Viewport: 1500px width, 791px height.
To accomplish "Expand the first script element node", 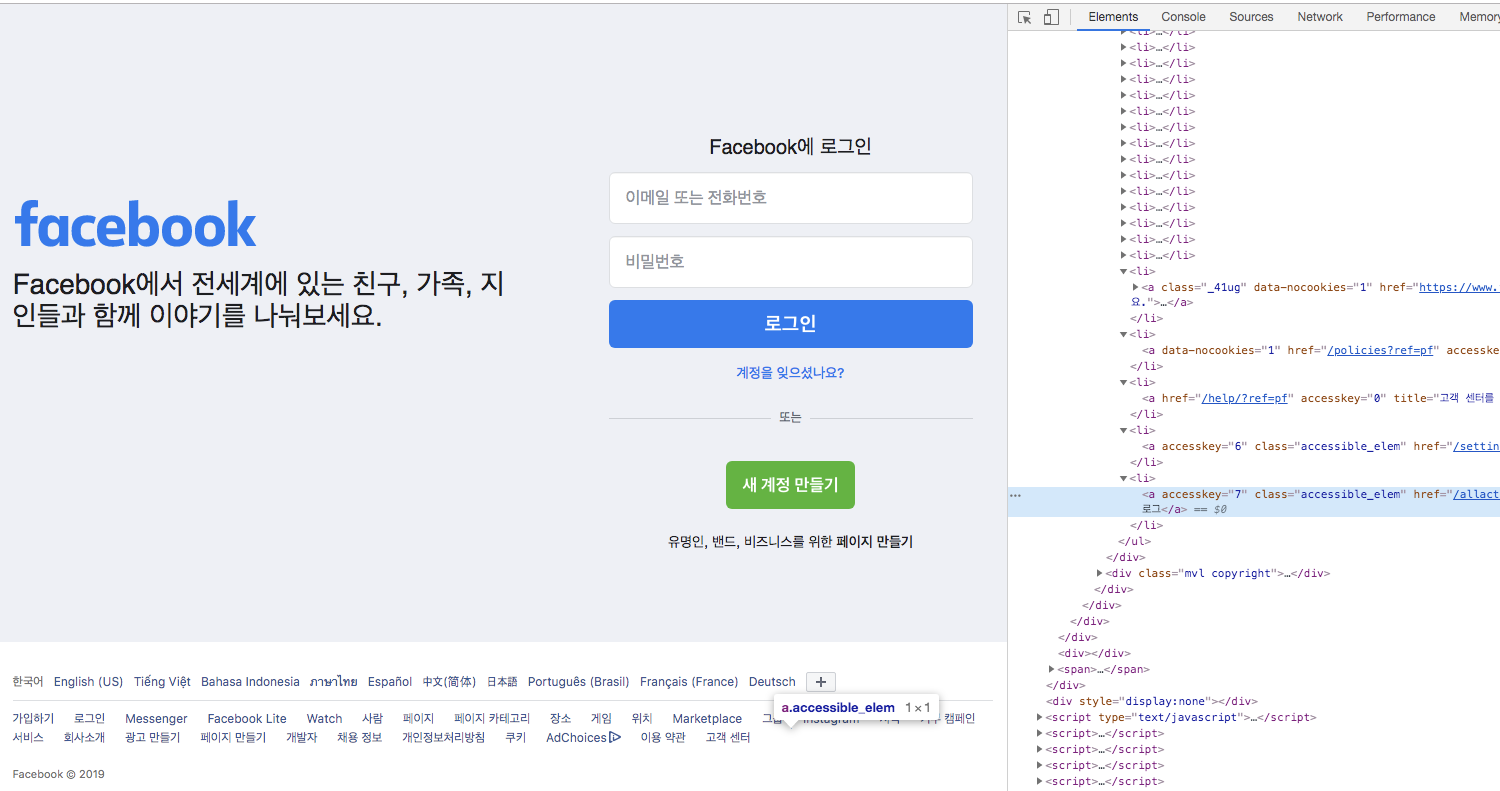I will click(x=1038, y=717).
